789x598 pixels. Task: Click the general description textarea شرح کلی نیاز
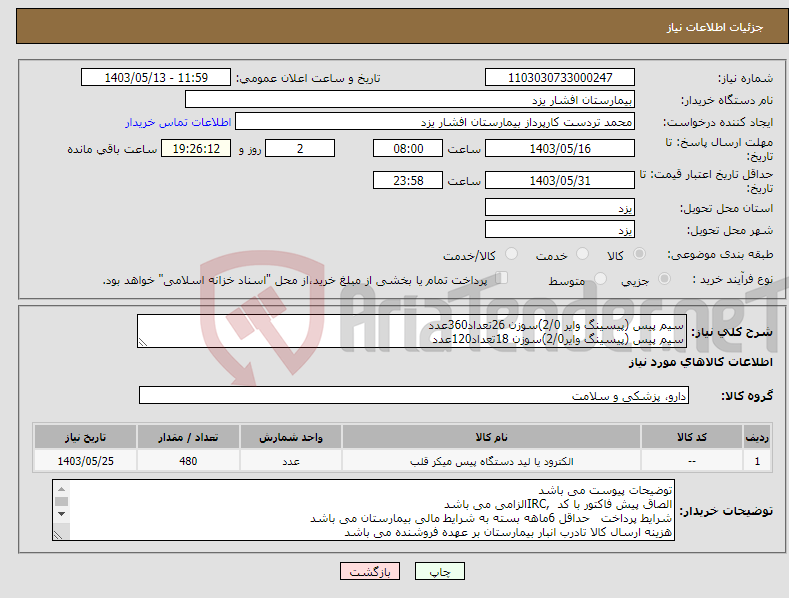click(412, 331)
